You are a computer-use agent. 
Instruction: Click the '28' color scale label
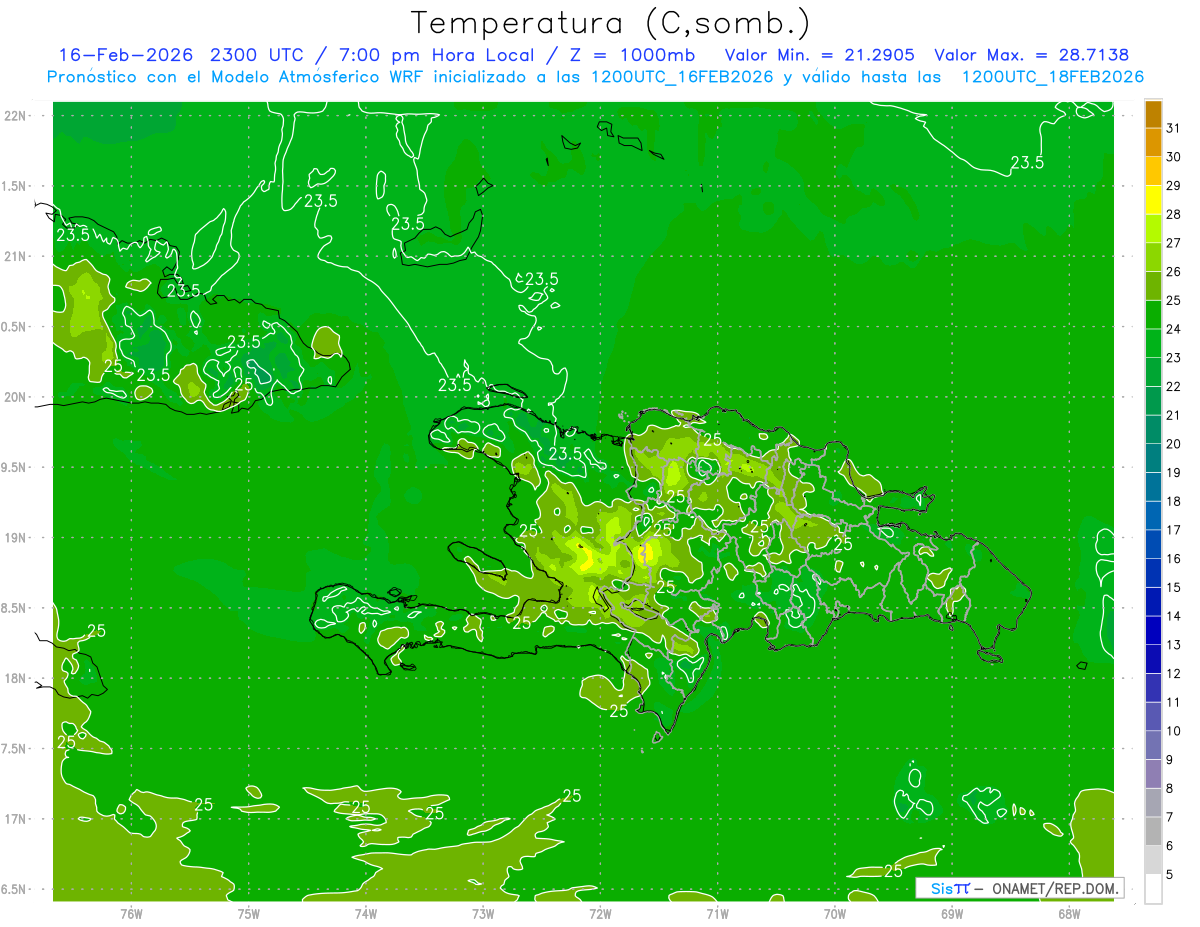(1173, 214)
